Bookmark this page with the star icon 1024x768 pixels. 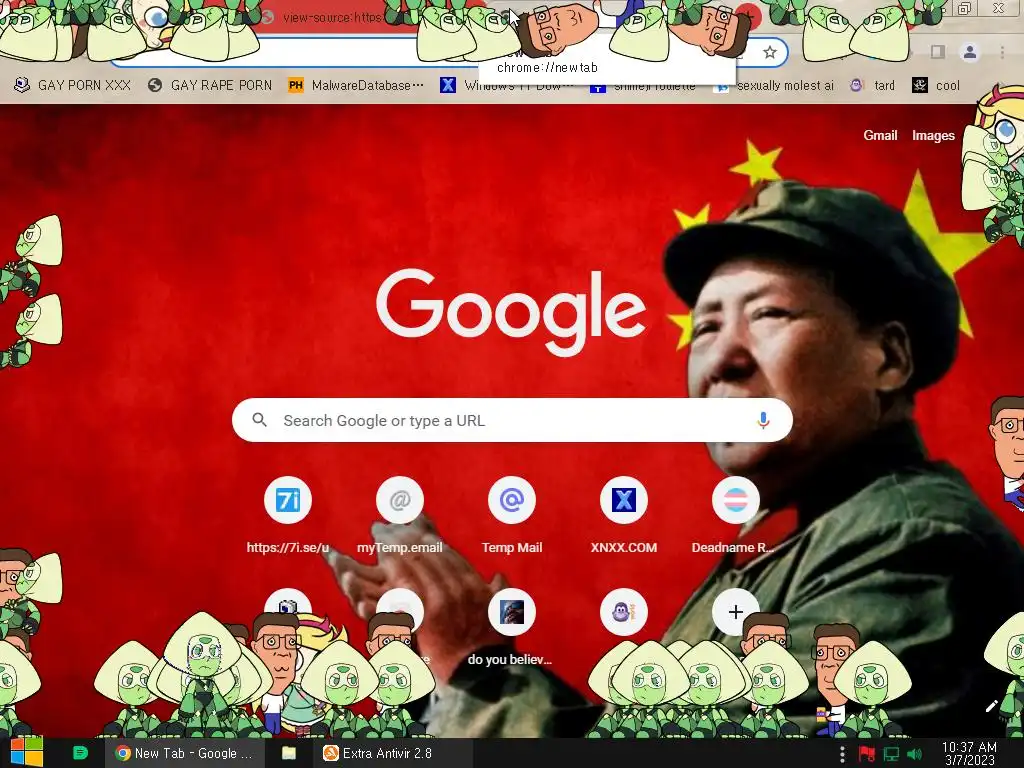770,52
